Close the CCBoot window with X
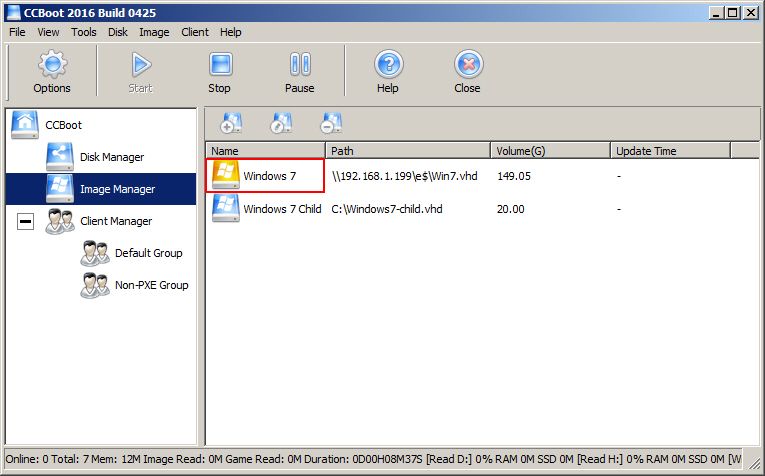765x476 pixels. coord(750,13)
